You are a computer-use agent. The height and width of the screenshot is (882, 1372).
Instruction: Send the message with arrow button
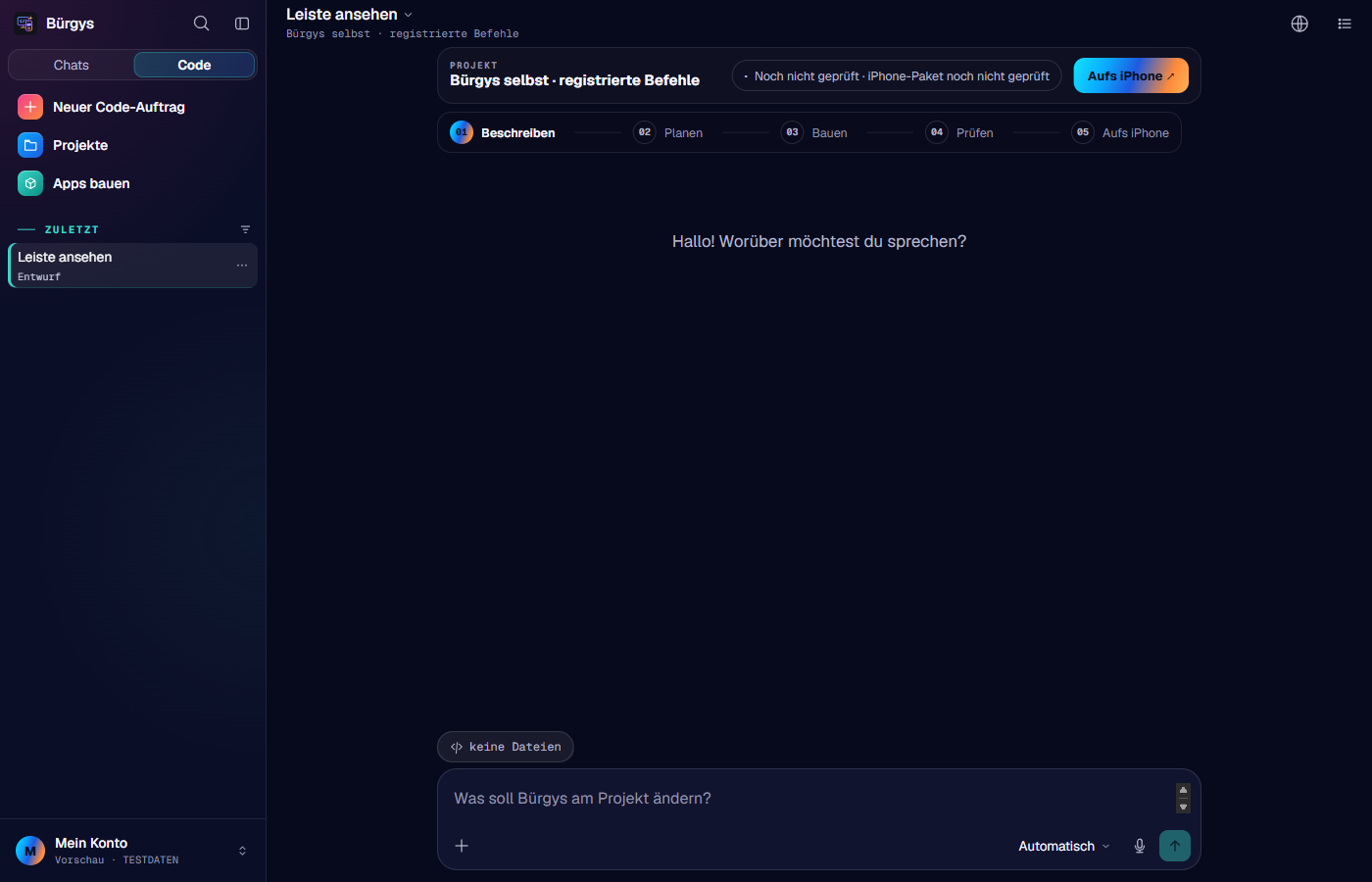coord(1175,846)
